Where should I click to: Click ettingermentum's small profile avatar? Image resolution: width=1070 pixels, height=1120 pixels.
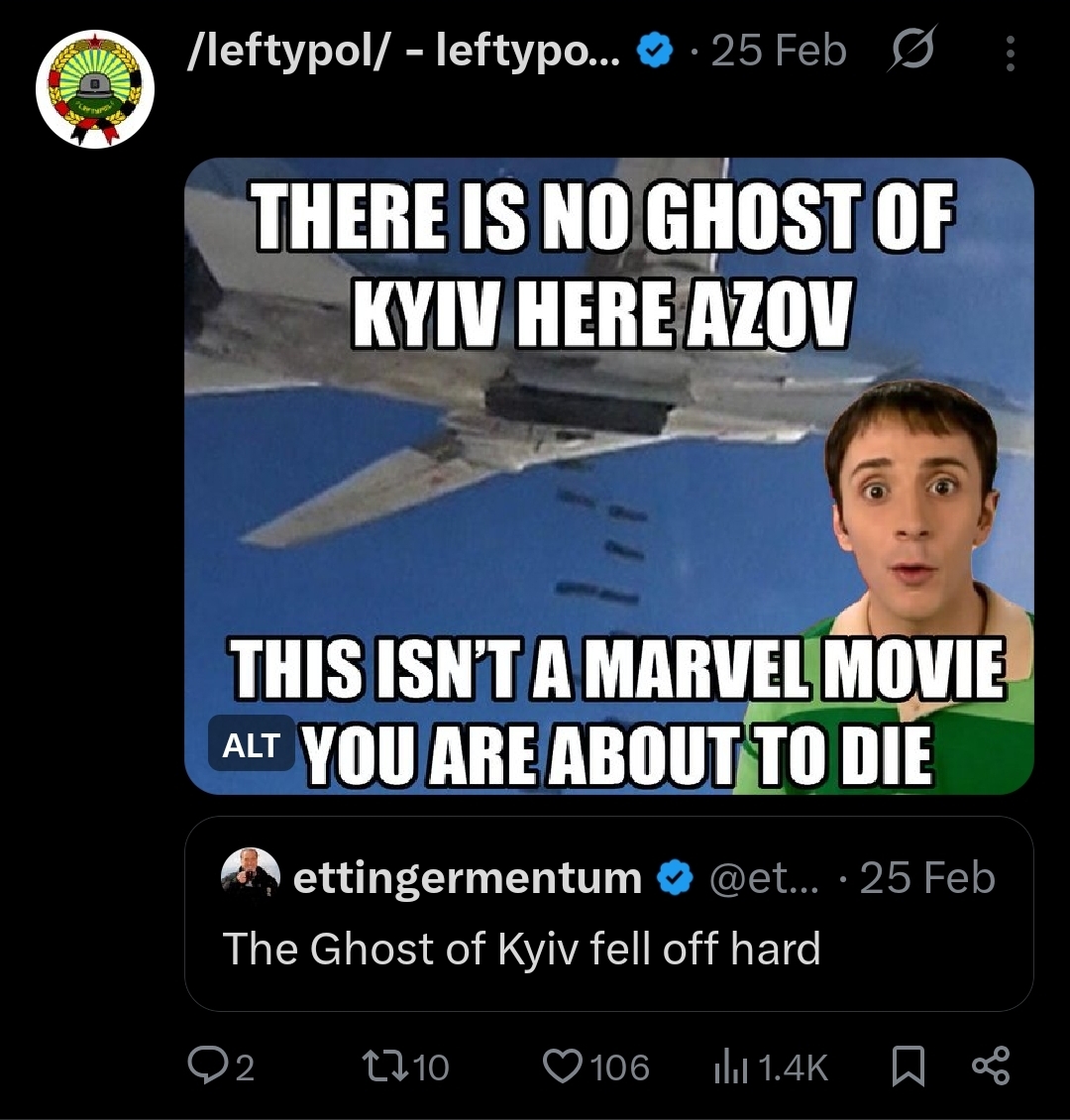pos(251,877)
